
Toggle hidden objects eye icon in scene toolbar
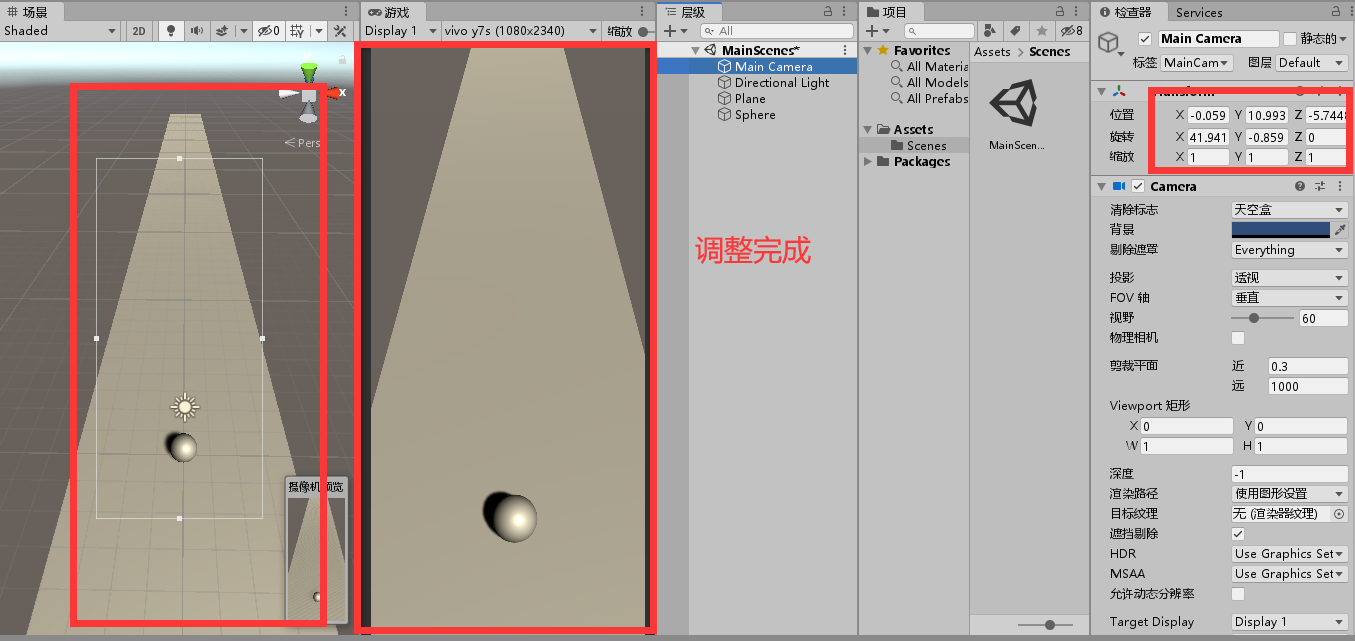268,31
